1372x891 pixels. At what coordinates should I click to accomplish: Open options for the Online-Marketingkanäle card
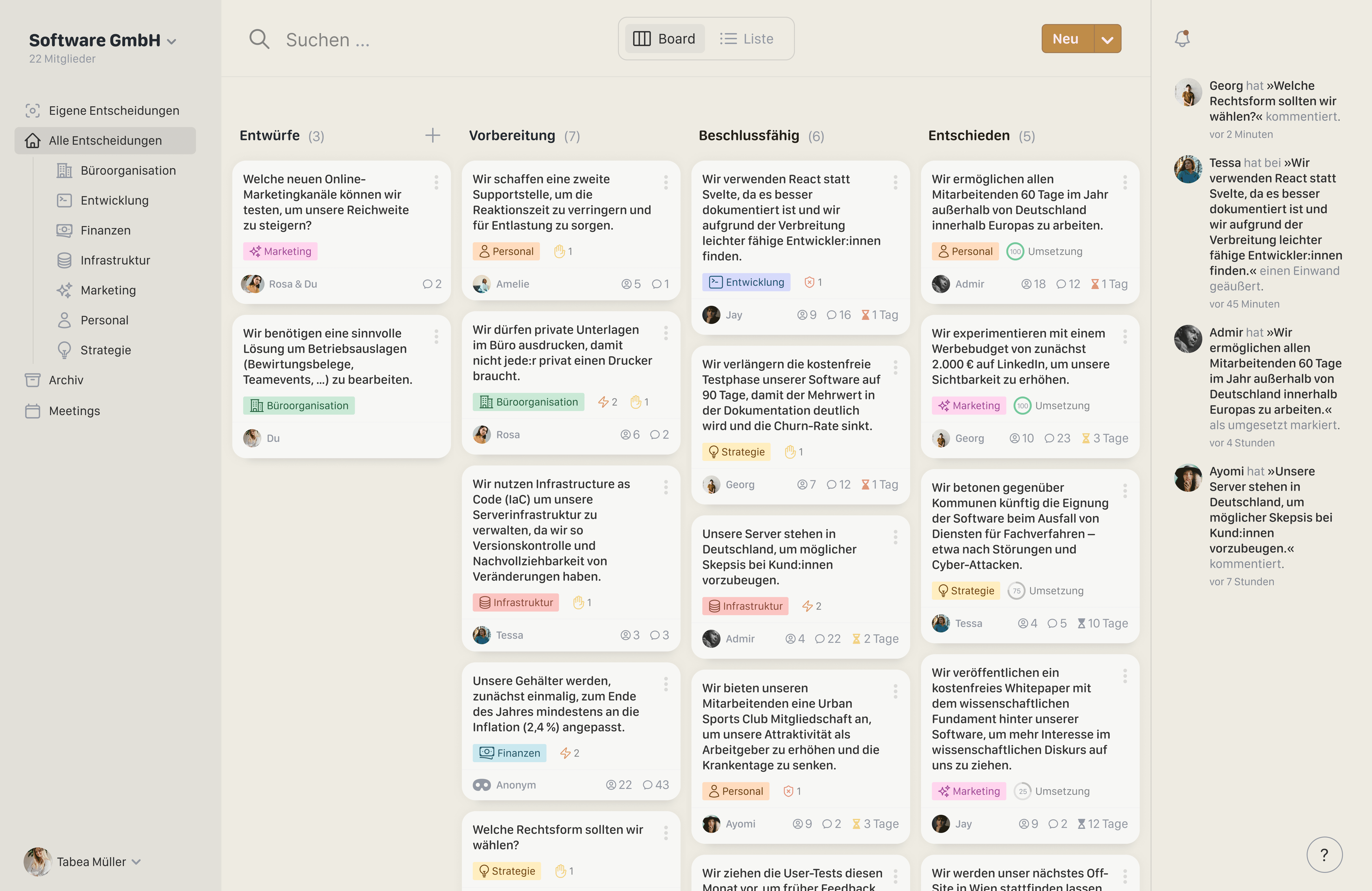(436, 183)
